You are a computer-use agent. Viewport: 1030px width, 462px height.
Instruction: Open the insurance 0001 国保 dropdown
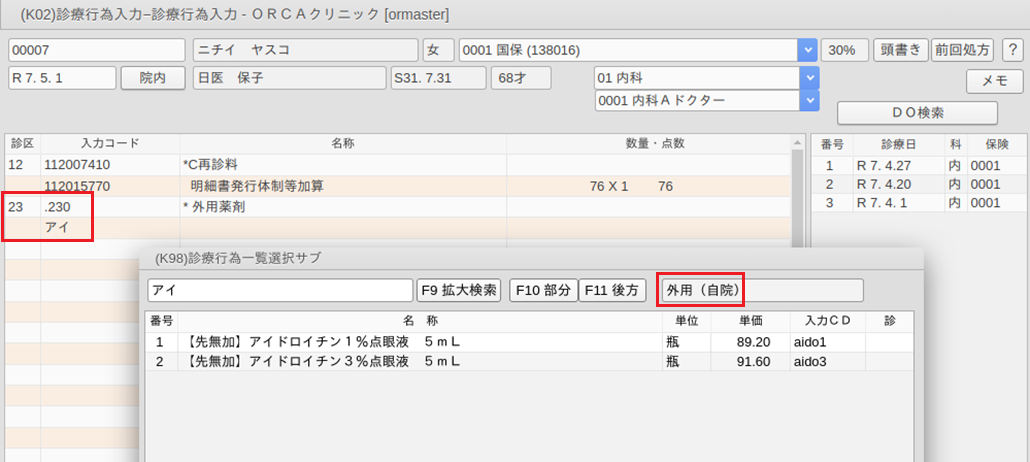click(x=806, y=50)
